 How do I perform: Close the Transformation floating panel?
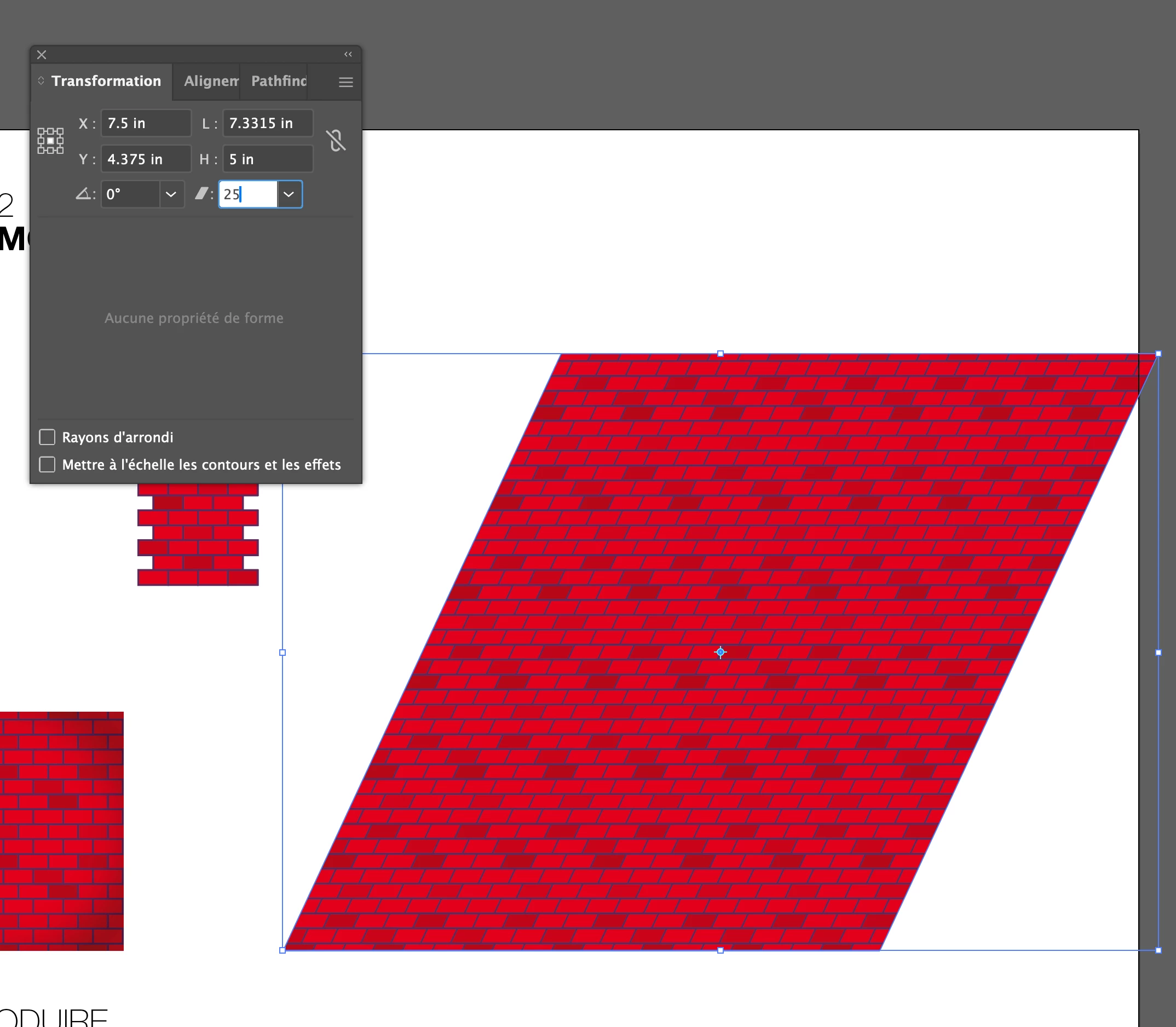tap(42, 55)
